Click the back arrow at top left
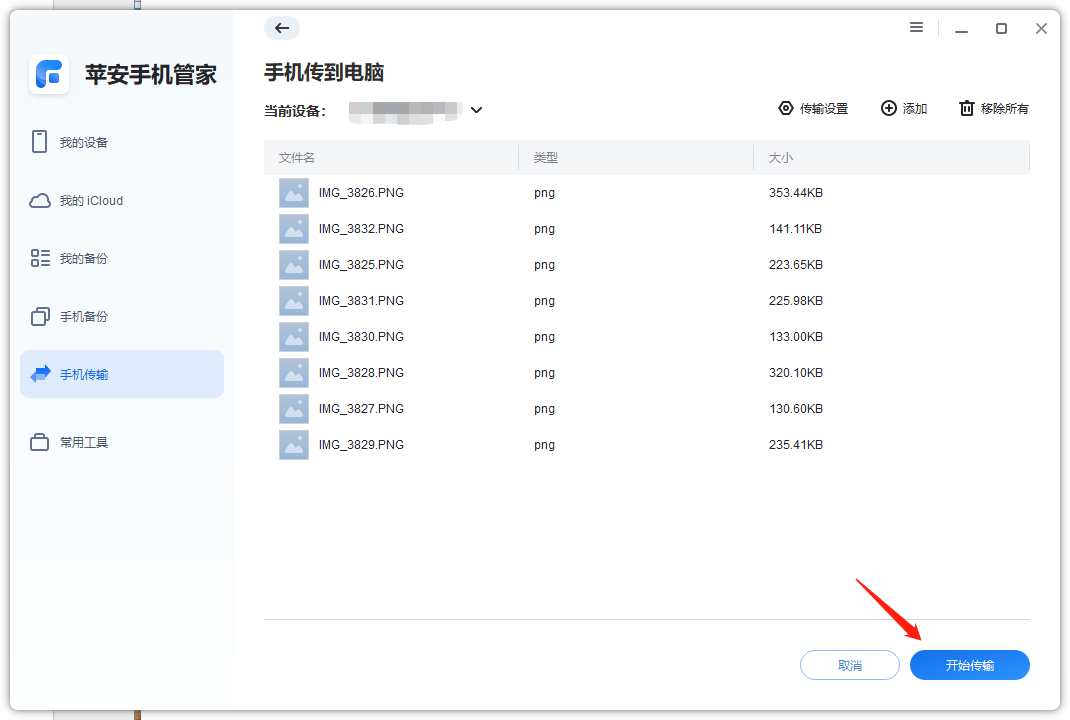Image resolution: width=1070 pixels, height=720 pixels. tap(281, 28)
